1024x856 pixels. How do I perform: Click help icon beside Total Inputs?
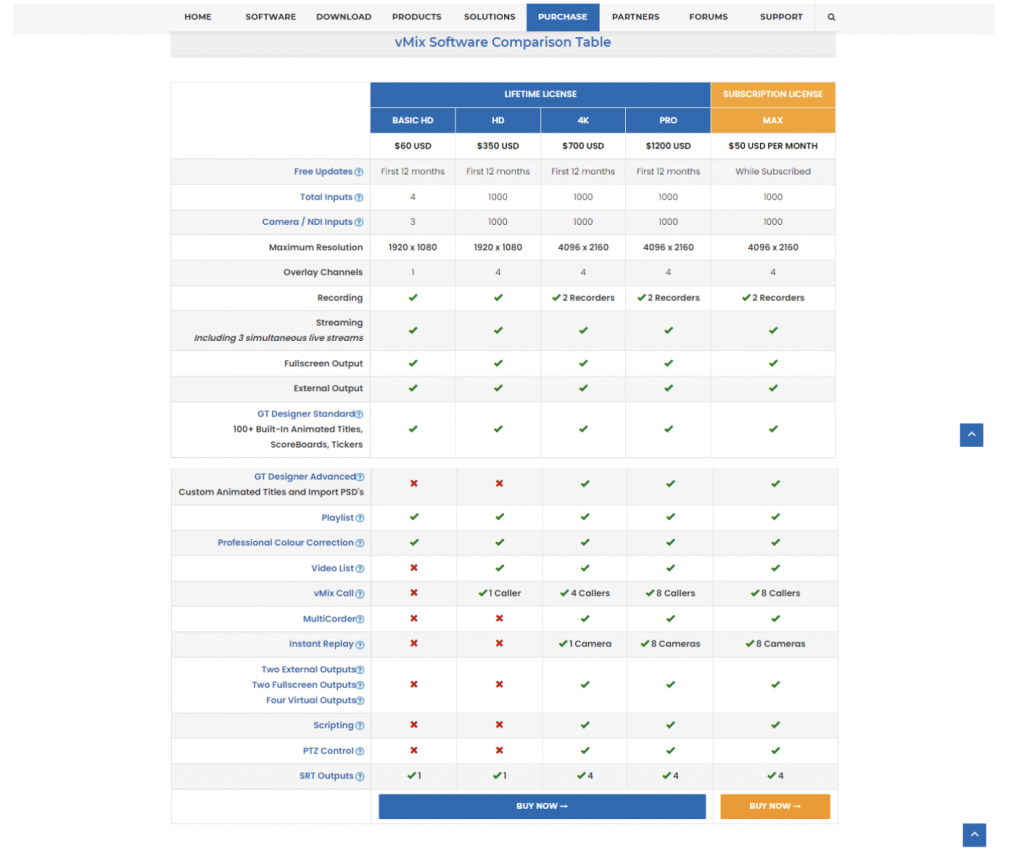(359, 198)
